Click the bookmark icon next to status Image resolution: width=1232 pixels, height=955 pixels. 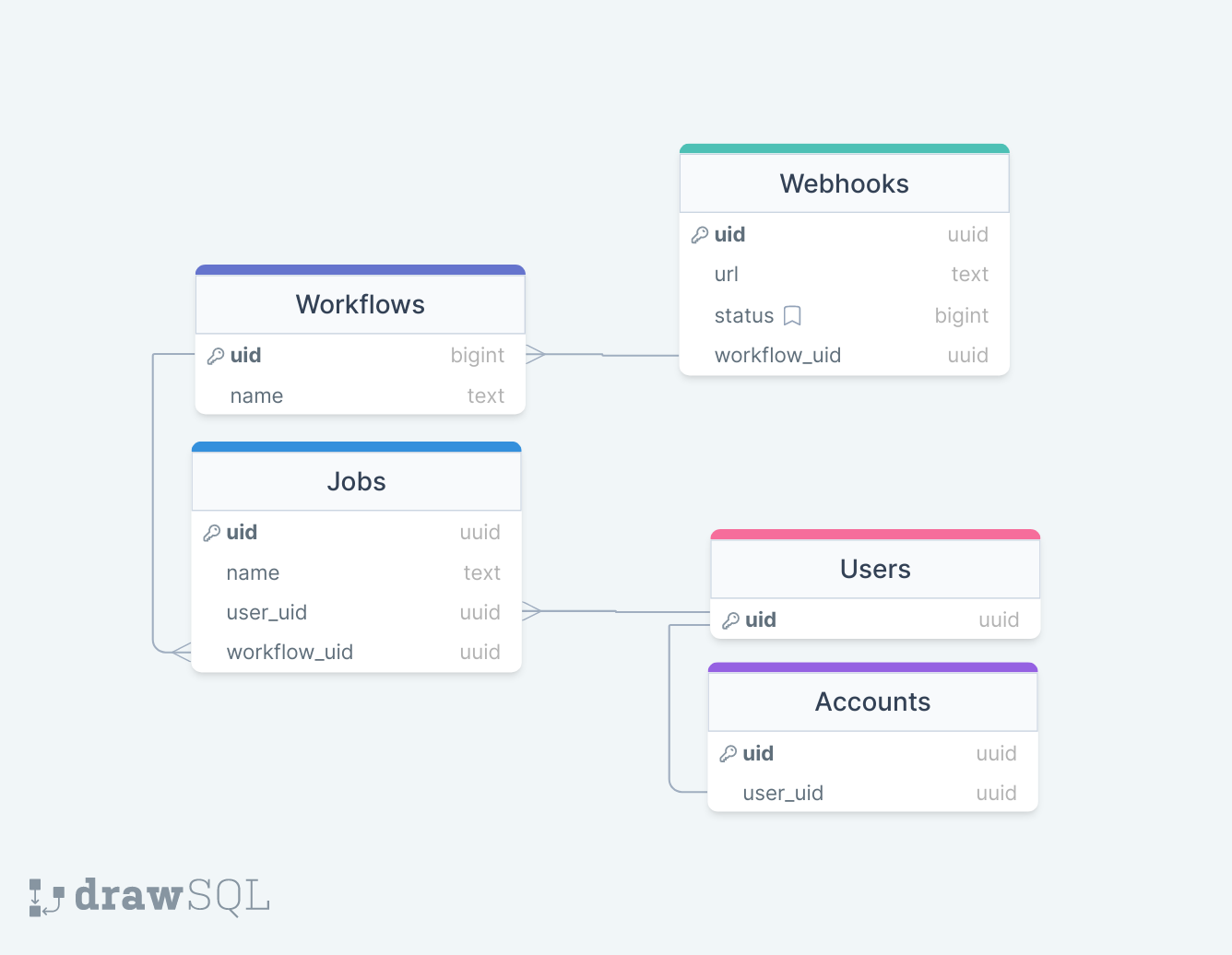[x=792, y=316]
